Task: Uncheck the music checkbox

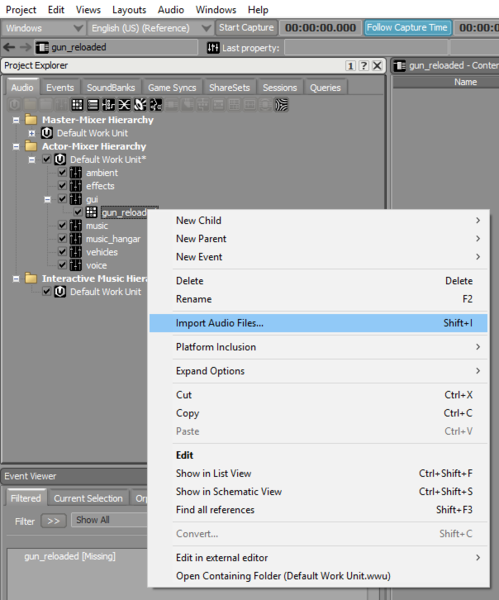Action: 62,225
